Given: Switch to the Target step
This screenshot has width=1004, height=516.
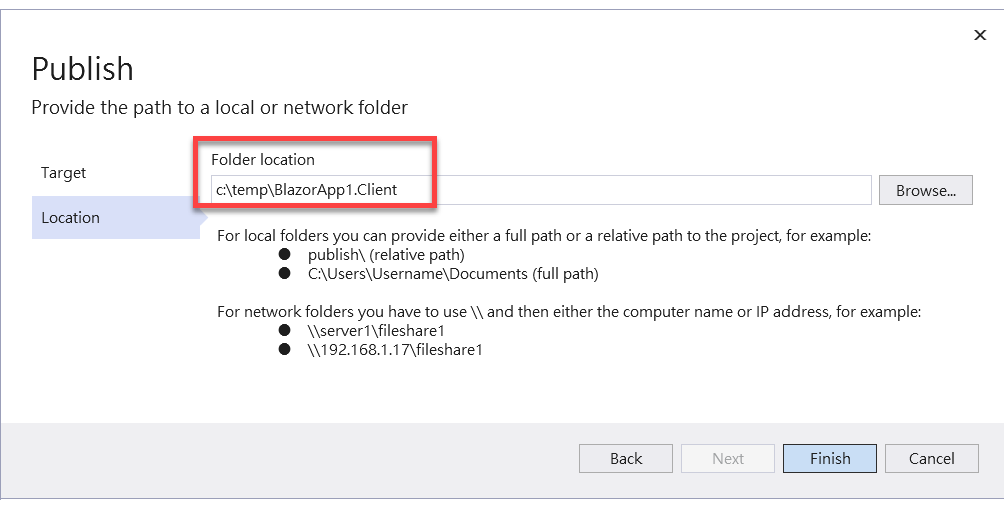Looking at the screenshot, I should (63, 173).
